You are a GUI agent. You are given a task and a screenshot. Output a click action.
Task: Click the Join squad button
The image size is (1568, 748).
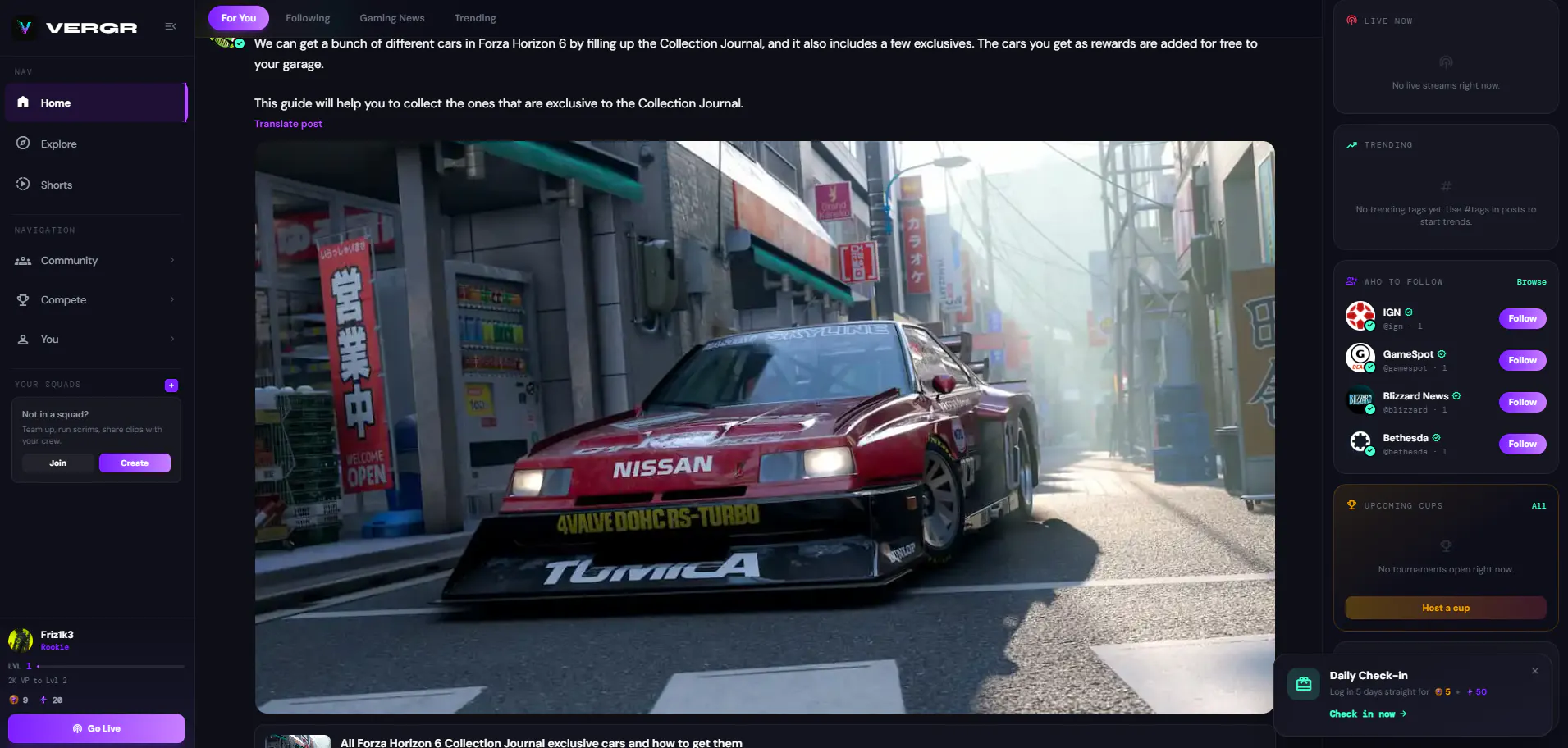tap(57, 463)
